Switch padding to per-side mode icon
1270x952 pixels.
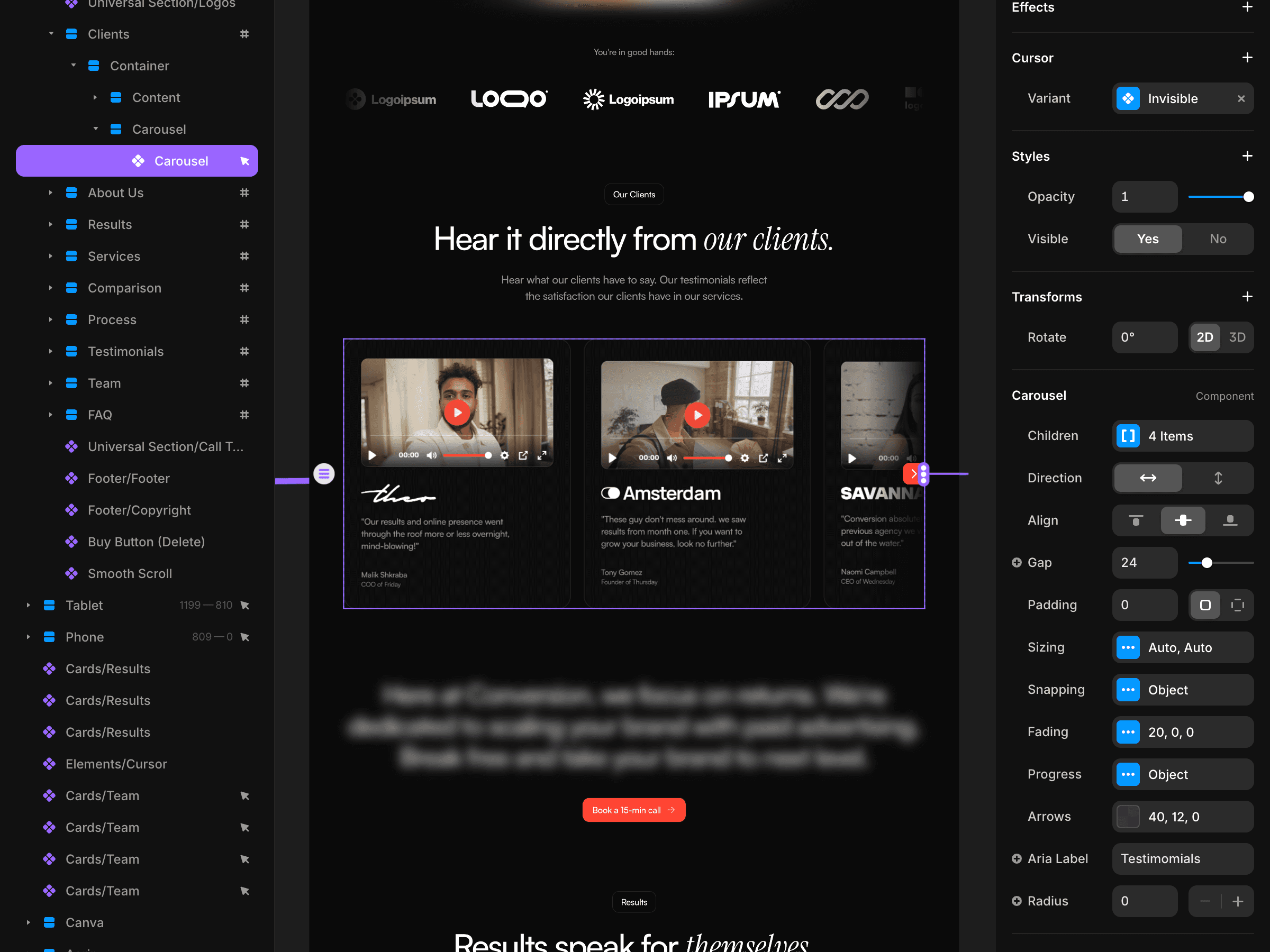click(x=1237, y=605)
